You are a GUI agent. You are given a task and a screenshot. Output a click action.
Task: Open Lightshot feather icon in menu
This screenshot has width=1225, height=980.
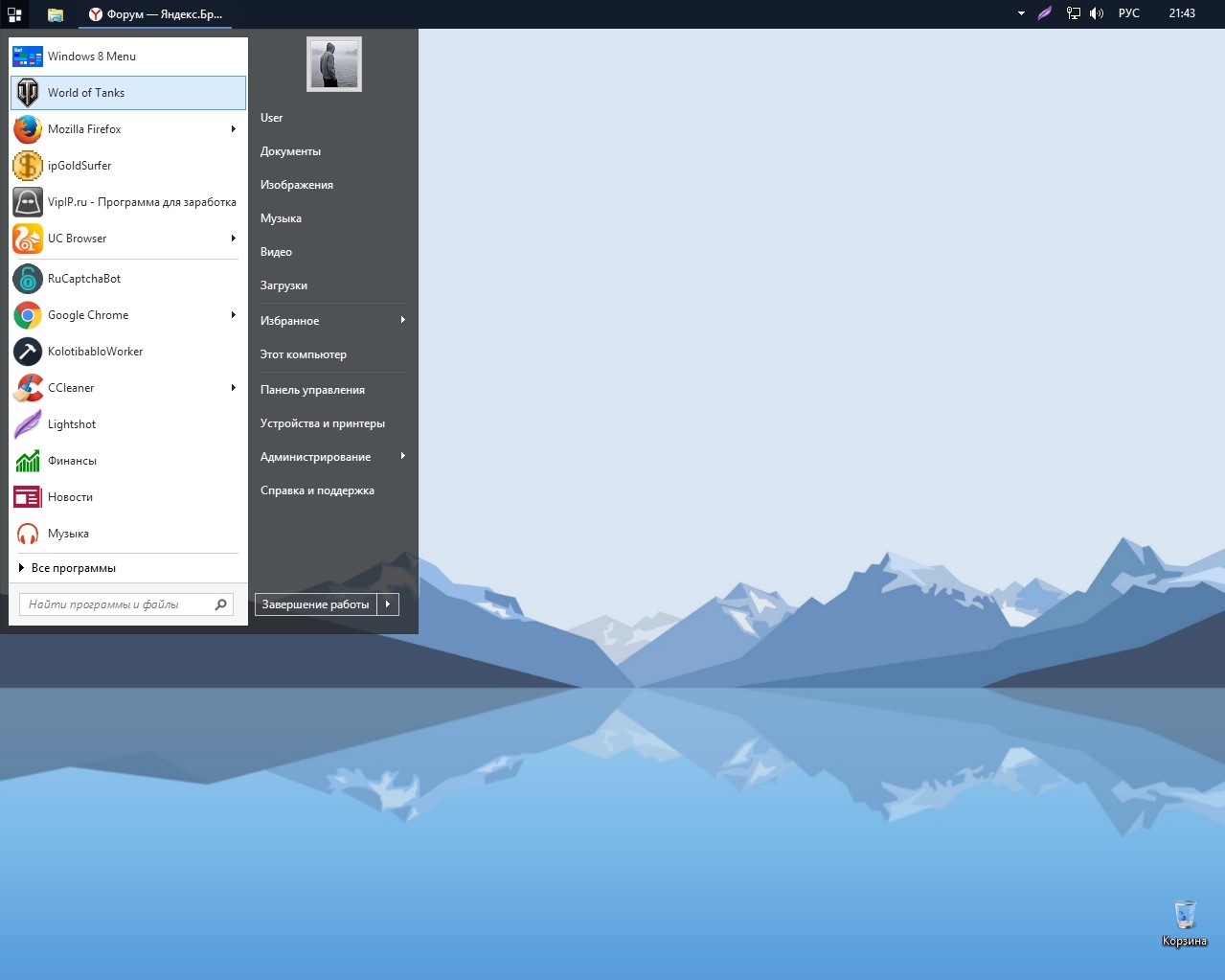click(x=28, y=424)
